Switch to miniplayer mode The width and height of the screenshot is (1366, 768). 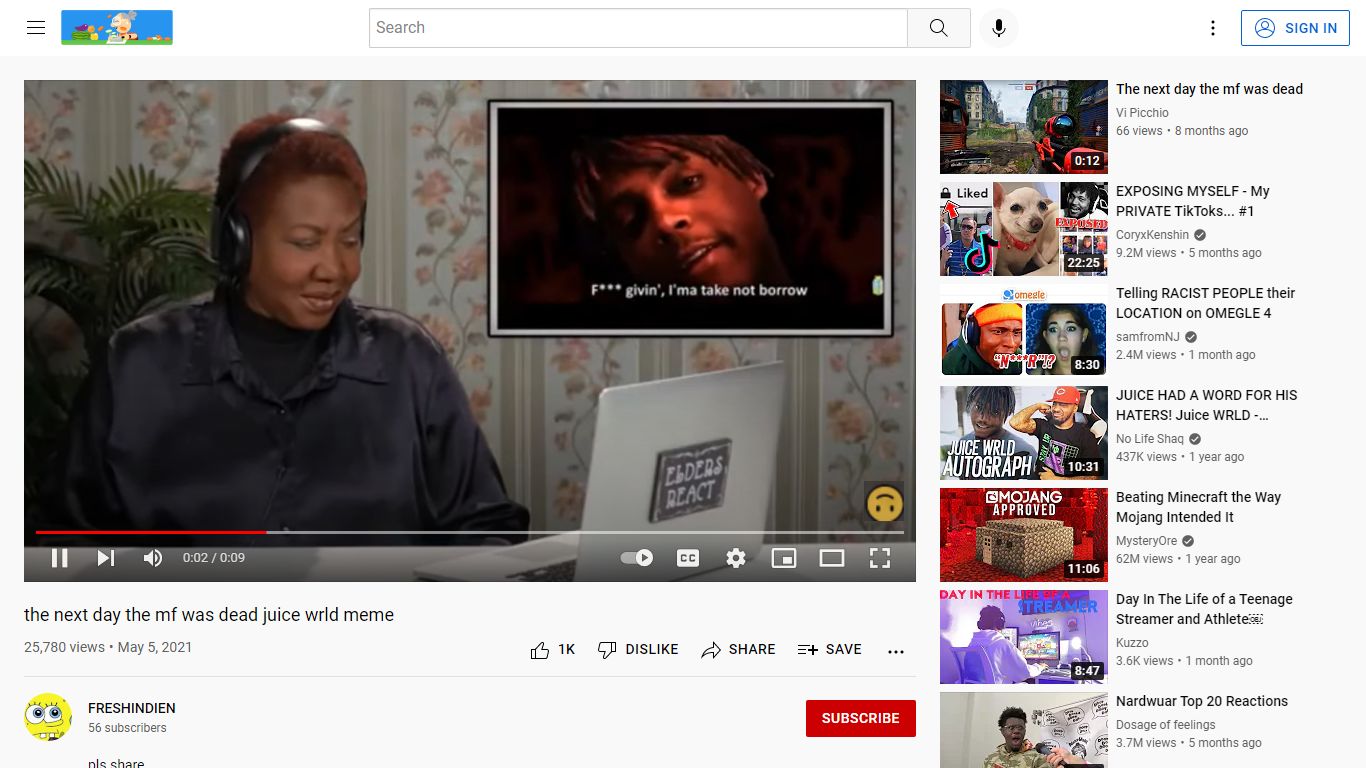tap(784, 558)
